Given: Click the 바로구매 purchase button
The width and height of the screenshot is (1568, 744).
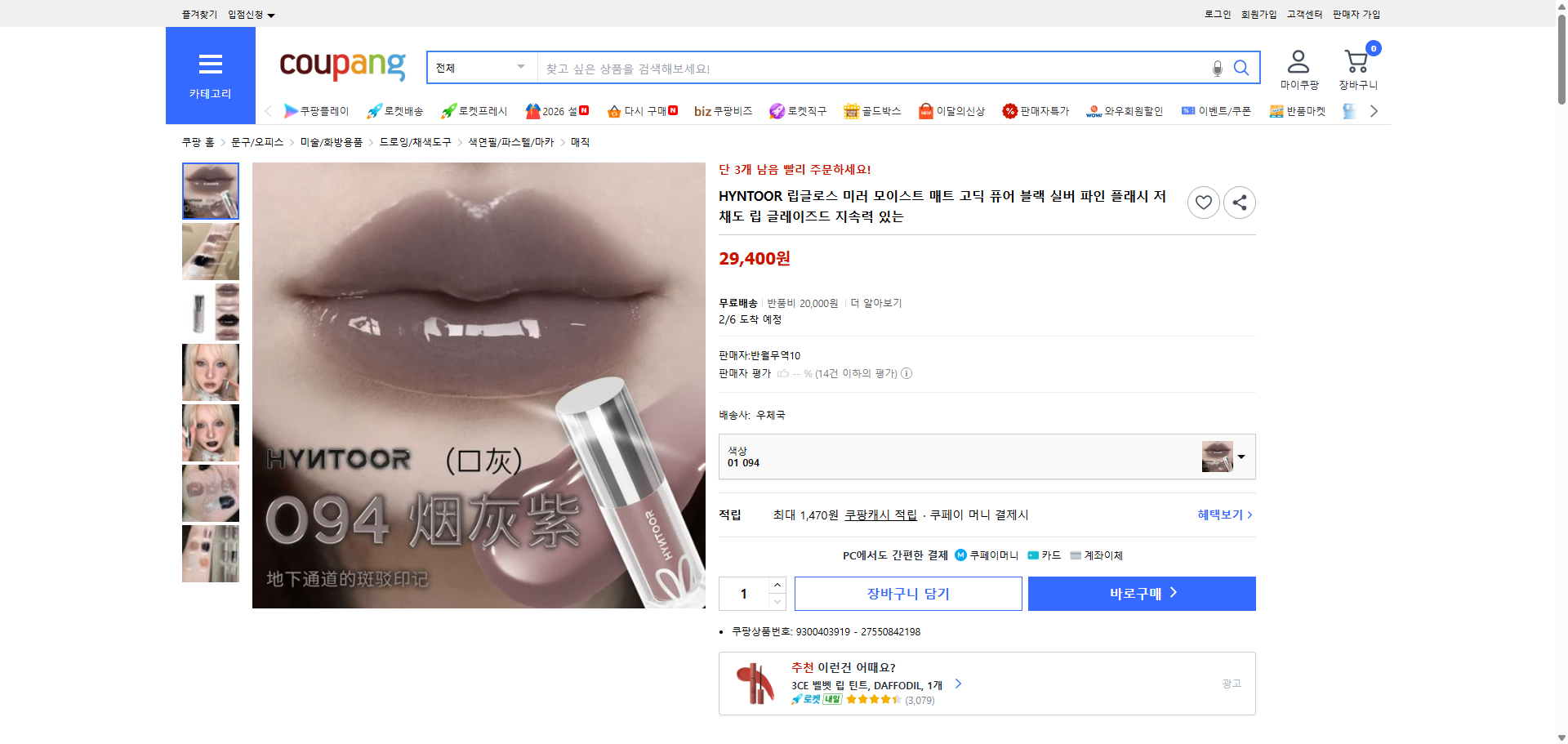Looking at the screenshot, I should point(1141,593).
